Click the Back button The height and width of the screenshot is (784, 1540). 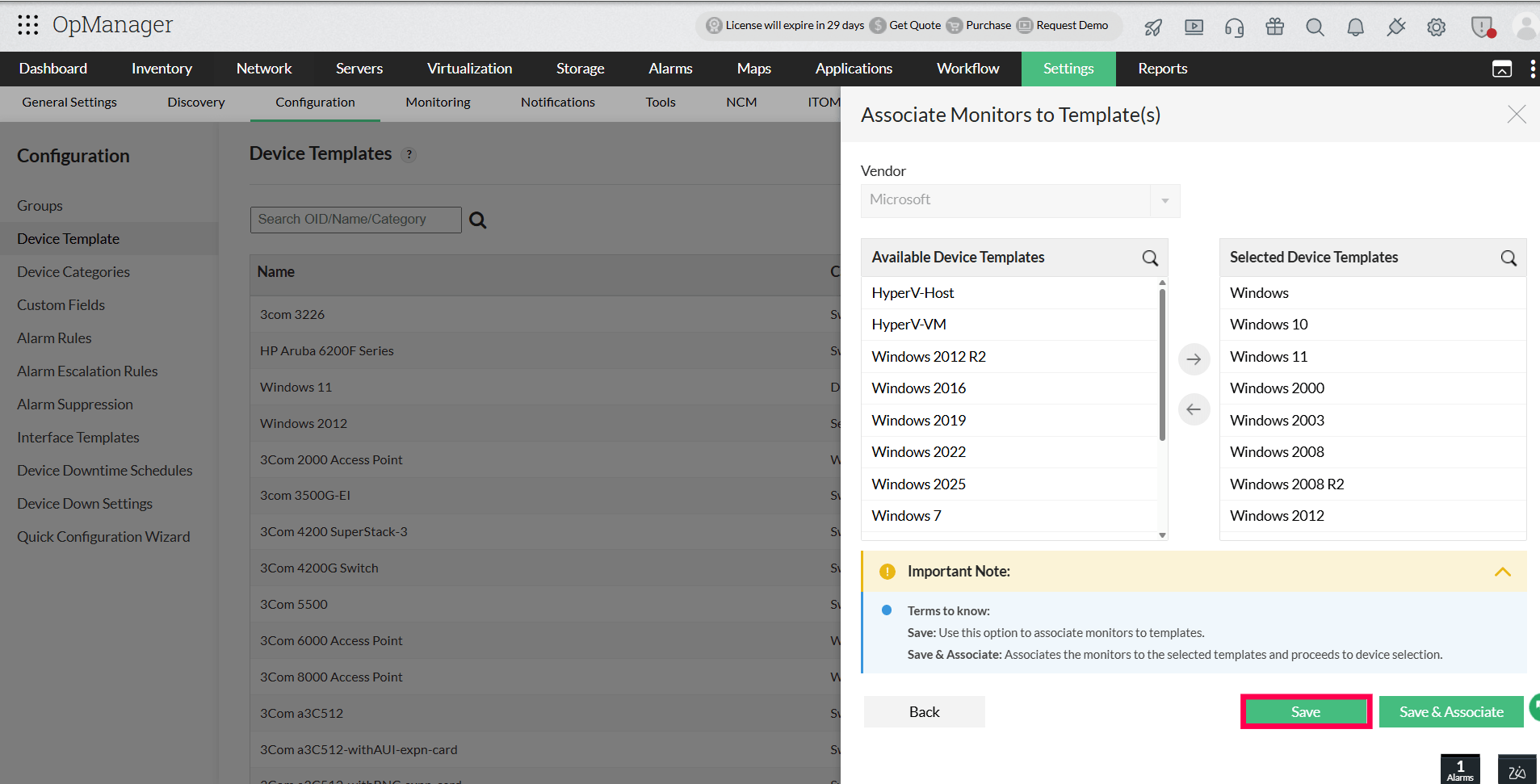pos(924,711)
